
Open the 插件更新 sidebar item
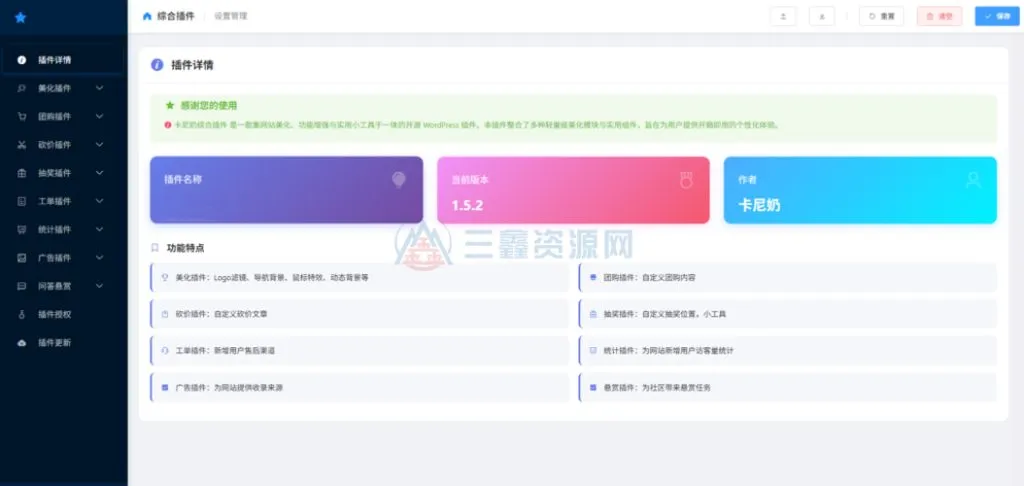click(63, 343)
